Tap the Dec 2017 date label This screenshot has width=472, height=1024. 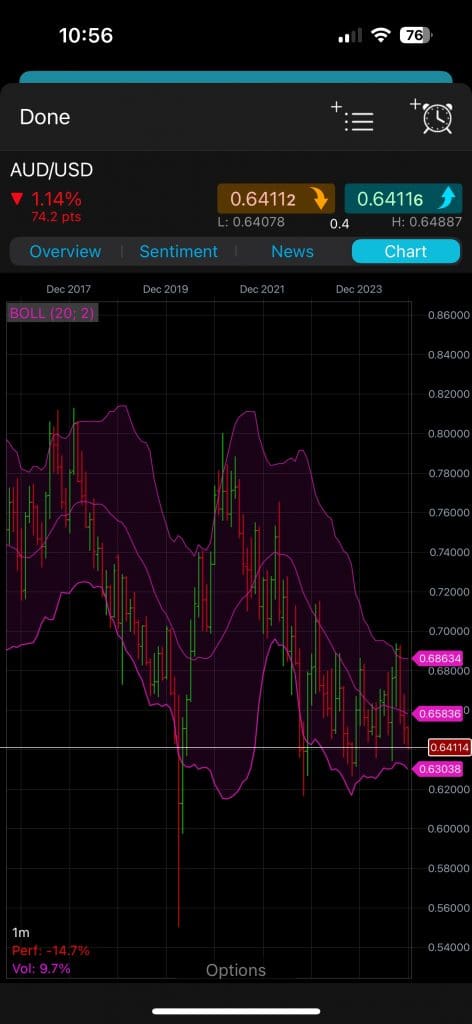69,289
